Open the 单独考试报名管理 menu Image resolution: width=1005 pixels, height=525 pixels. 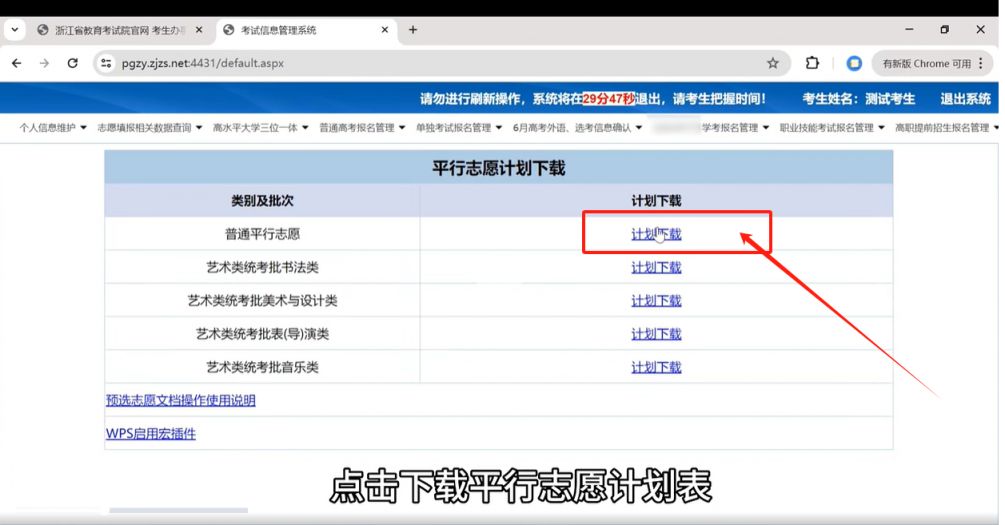coord(458,128)
